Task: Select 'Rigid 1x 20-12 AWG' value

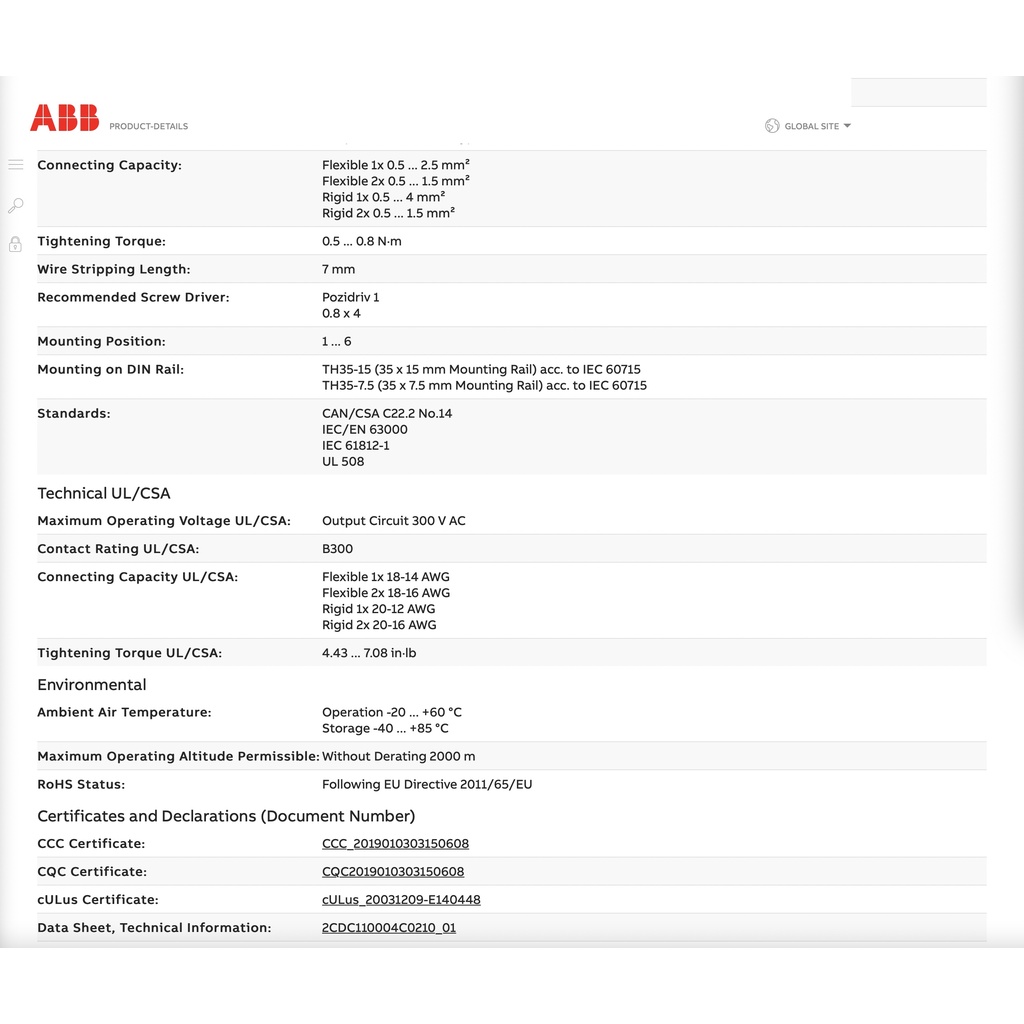Action: pyautogui.click(x=378, y=609)
